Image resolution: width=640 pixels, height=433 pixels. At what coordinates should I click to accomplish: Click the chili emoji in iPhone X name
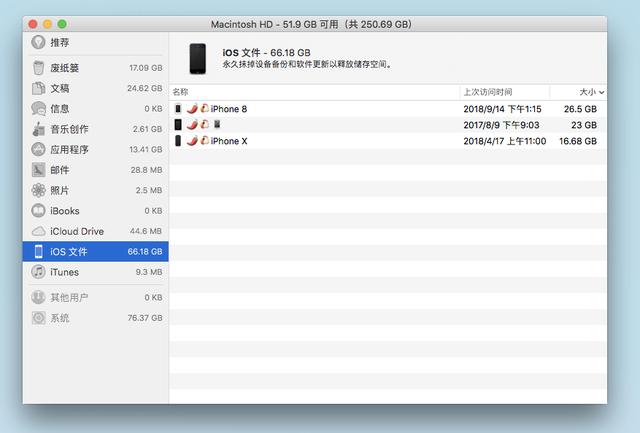pos(192,141)
